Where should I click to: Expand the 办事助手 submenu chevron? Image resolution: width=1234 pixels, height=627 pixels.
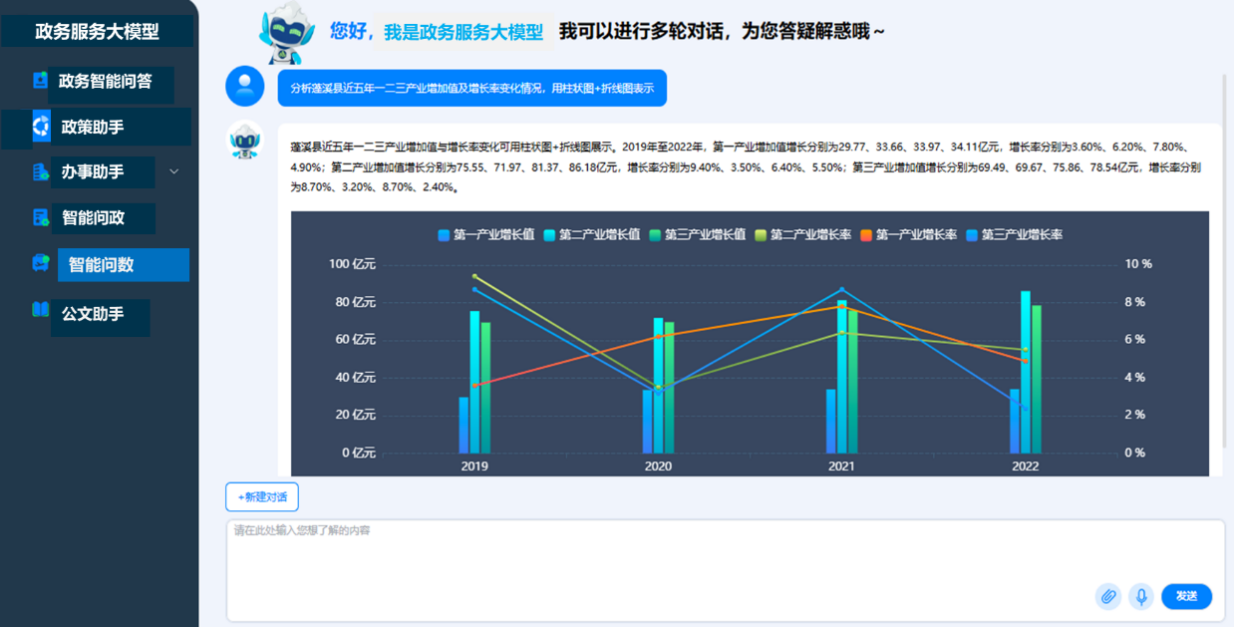[174, 172]
